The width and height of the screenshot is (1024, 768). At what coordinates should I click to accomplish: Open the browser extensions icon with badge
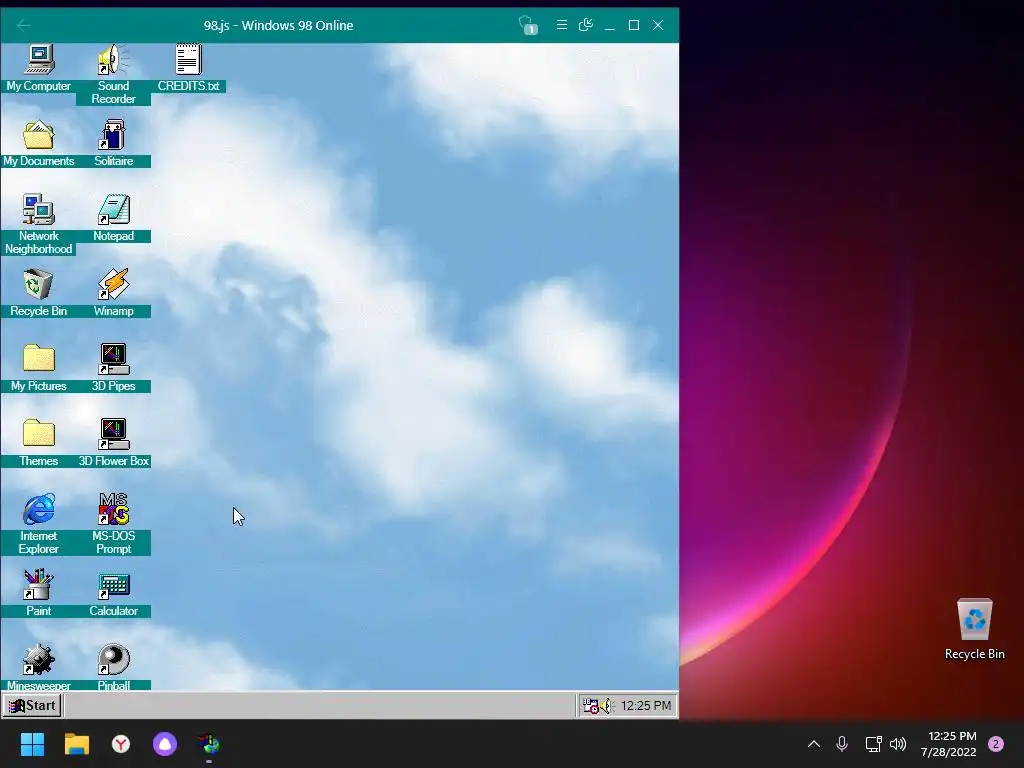[x=528, y=25]
